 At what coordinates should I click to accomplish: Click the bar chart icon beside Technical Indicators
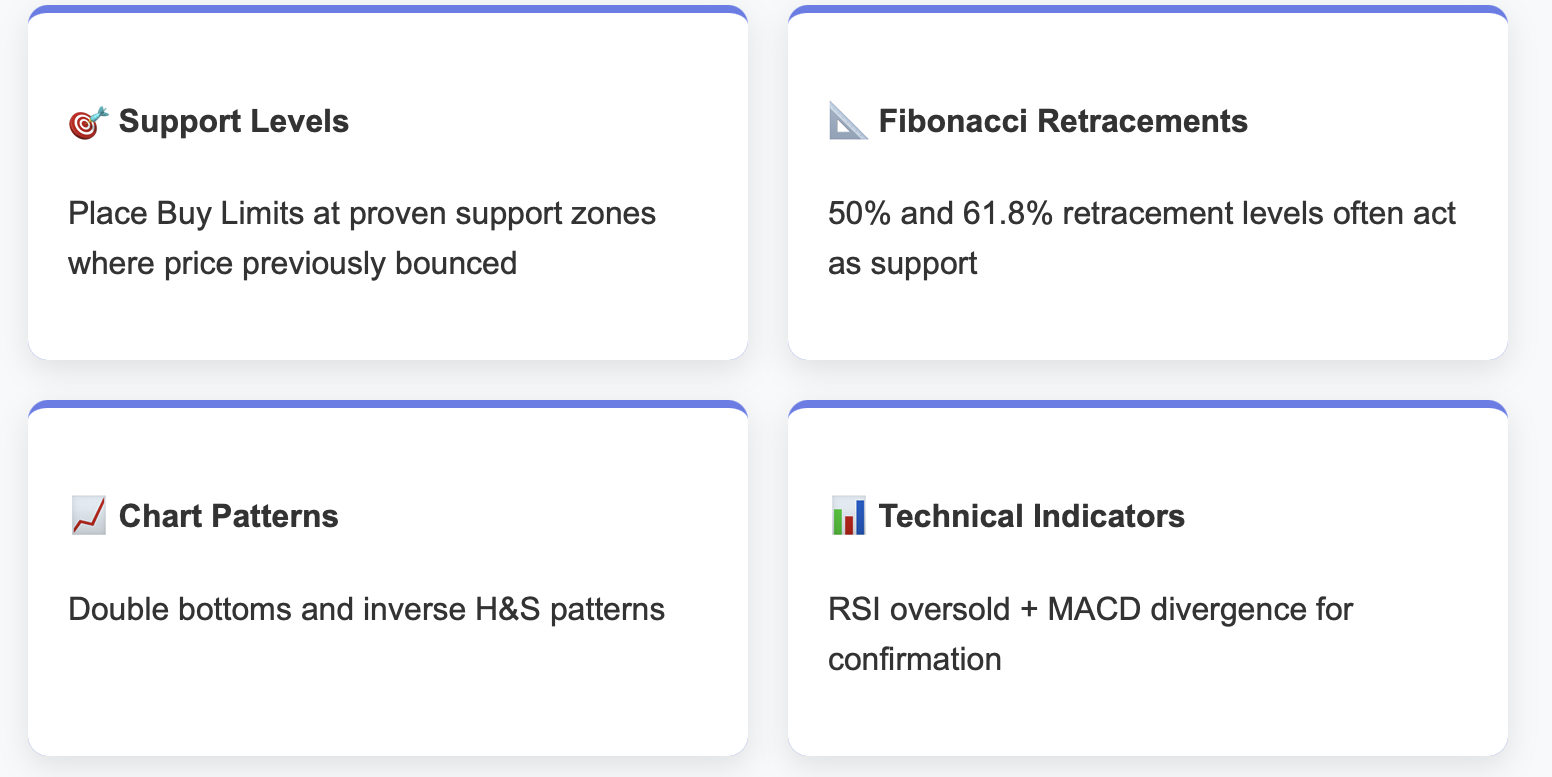849,517
